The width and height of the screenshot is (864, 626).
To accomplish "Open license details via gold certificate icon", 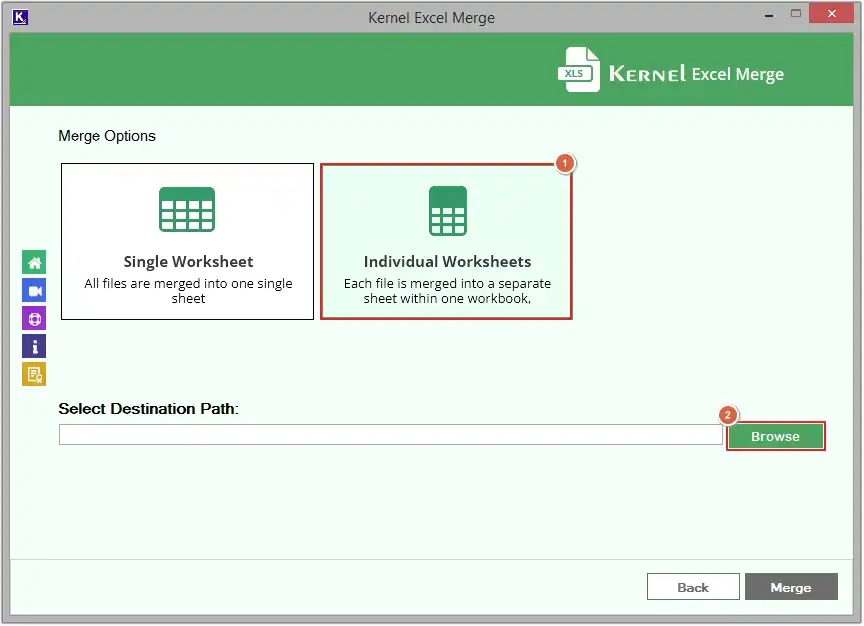I will pyautogui.click(x=33, y=373).
